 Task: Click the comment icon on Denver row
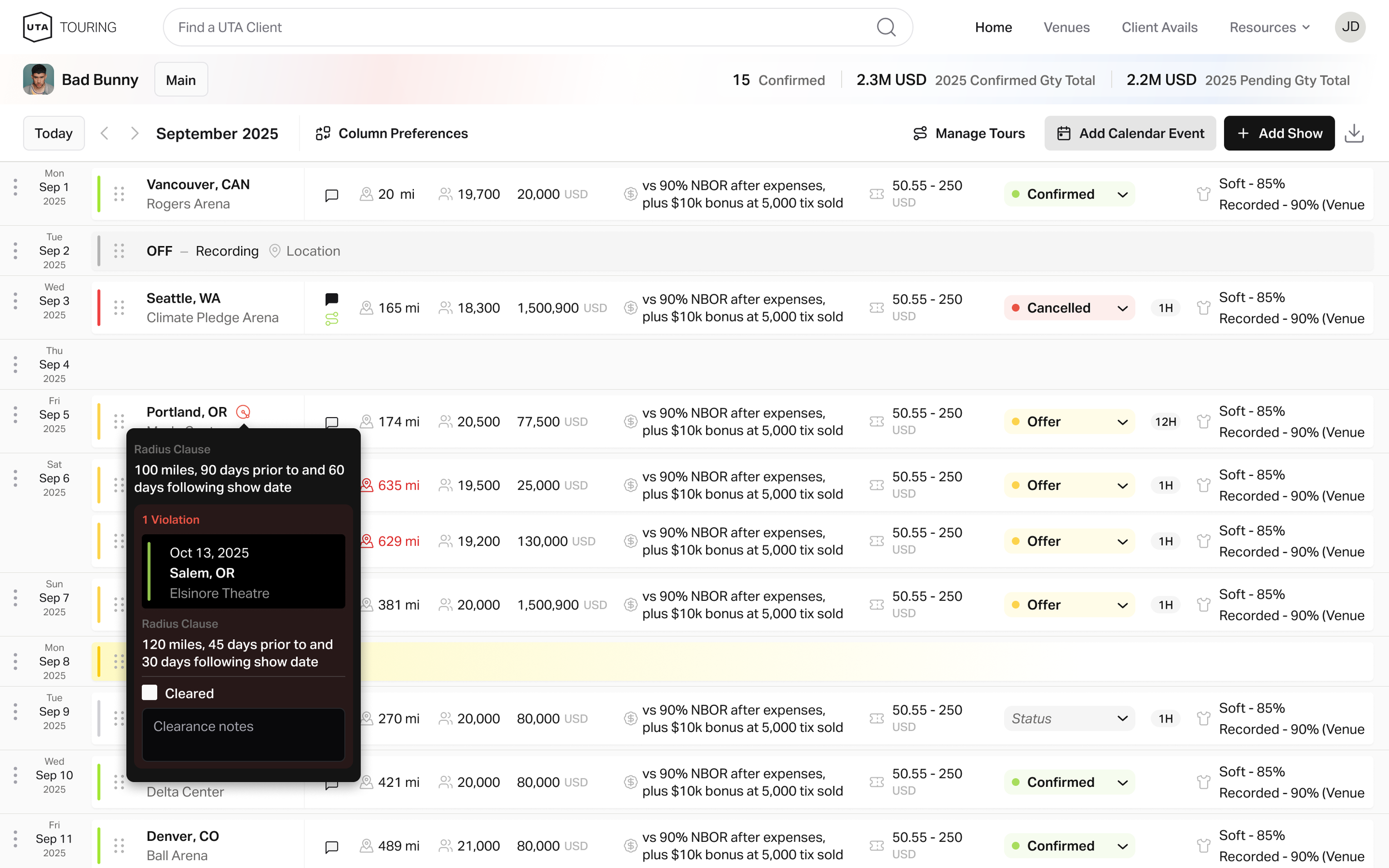click(x=331, y=846)
